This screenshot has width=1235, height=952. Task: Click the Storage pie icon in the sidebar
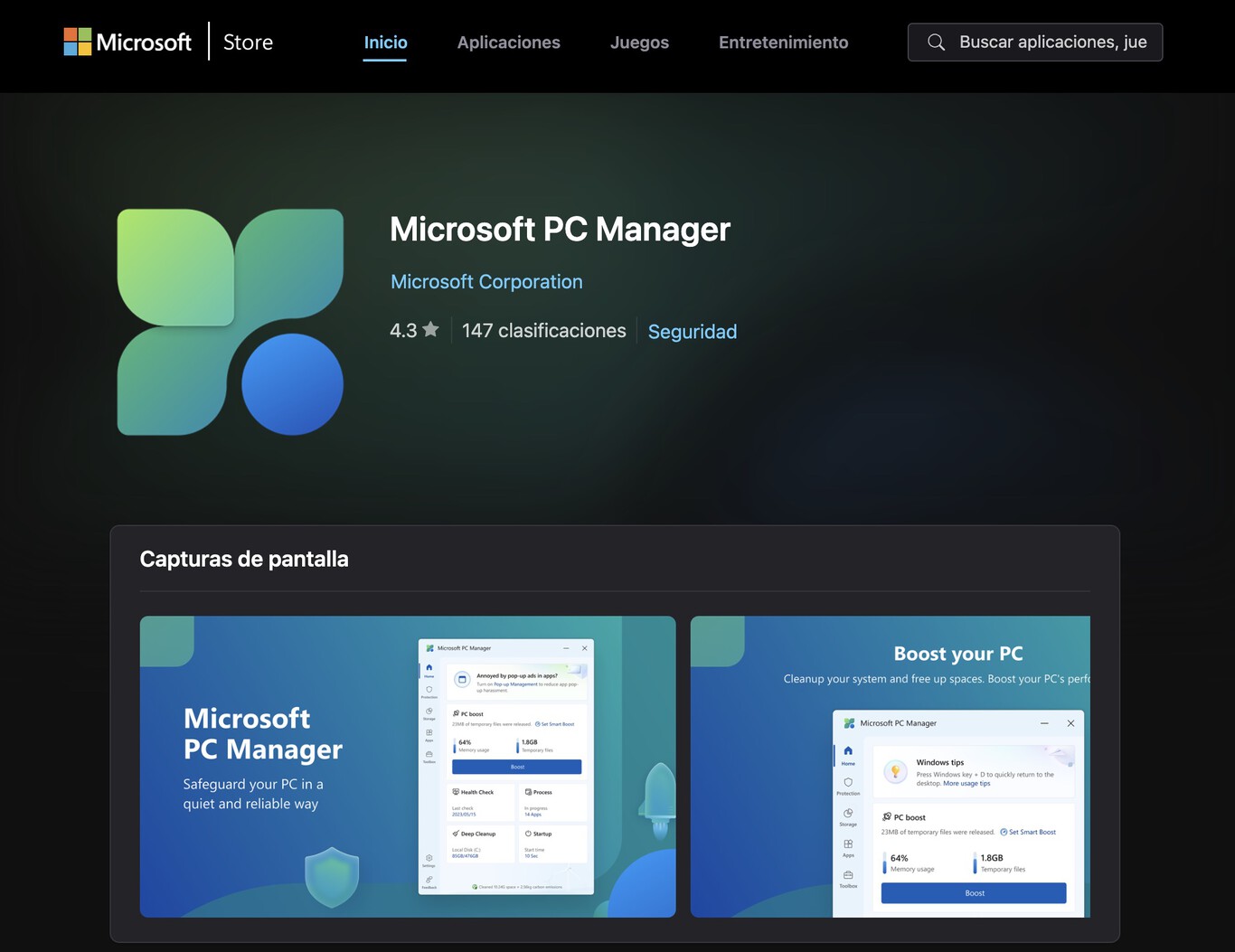pos(429,711)
